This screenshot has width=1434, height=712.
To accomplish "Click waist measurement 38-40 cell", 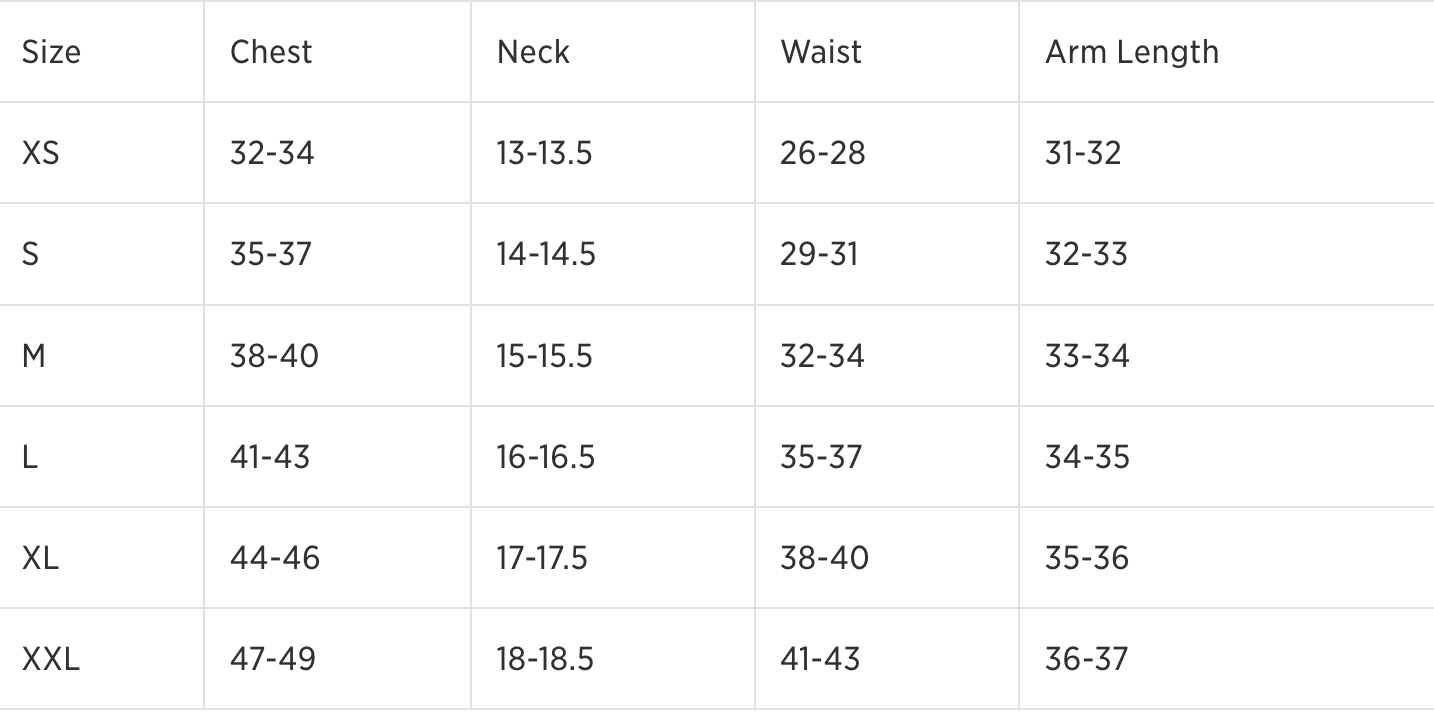I will click(825, 558).
